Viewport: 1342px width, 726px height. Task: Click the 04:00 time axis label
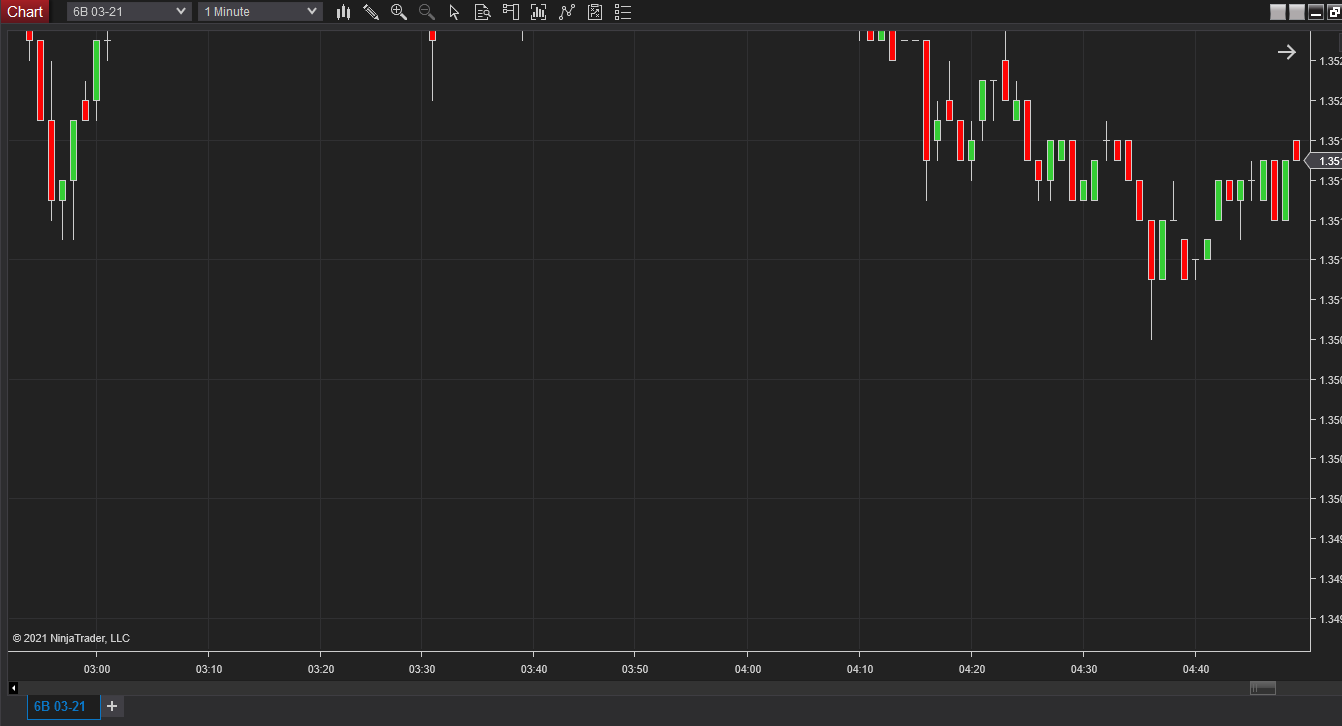click(748, 669)
